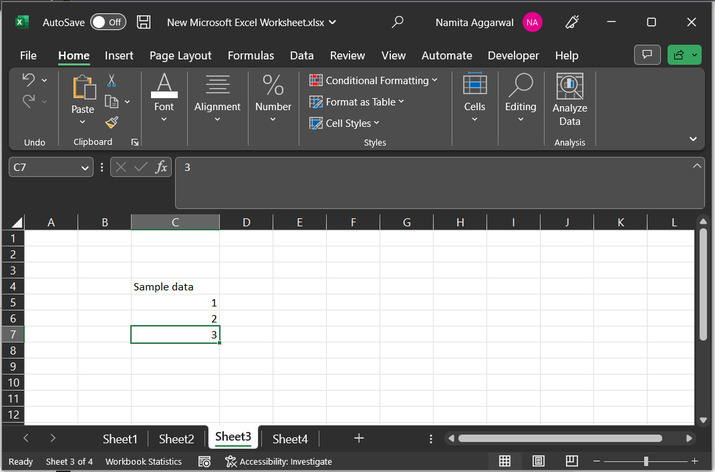
Task: Click the Save icon in title bar
Action: coord(144,21)
